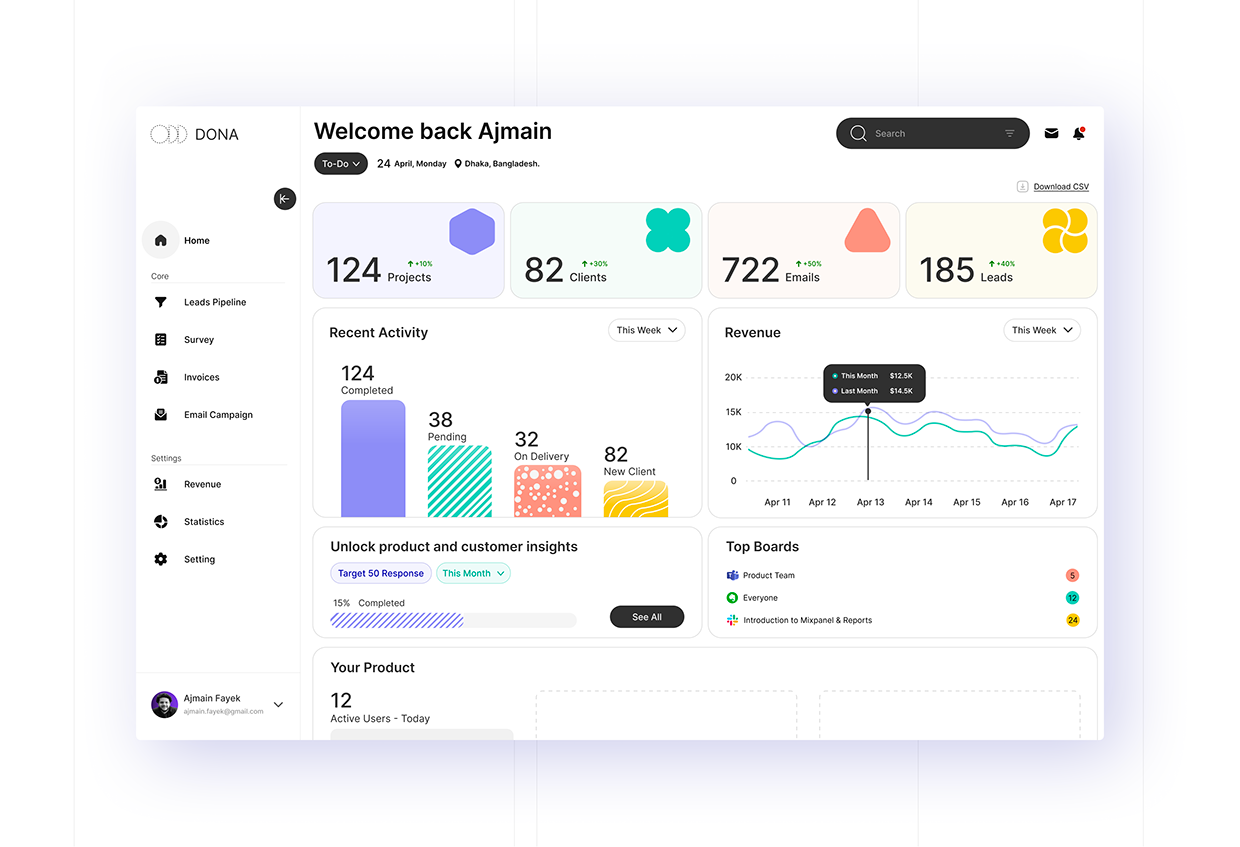1240x847 pixels.
Task: Toggle the Target 50 Response filter
Action: [x=381, y=573]
